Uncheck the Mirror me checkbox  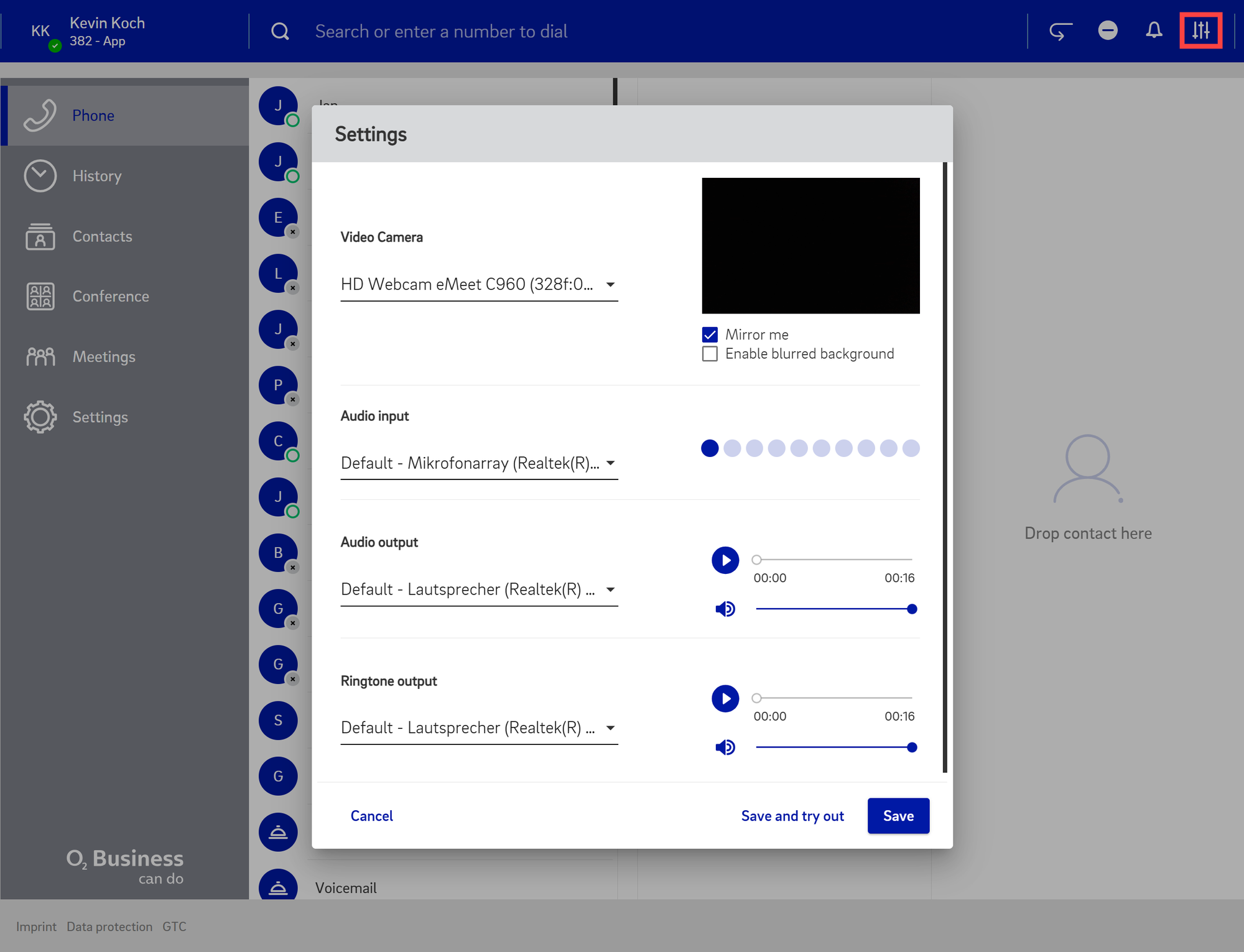(710, 335)
